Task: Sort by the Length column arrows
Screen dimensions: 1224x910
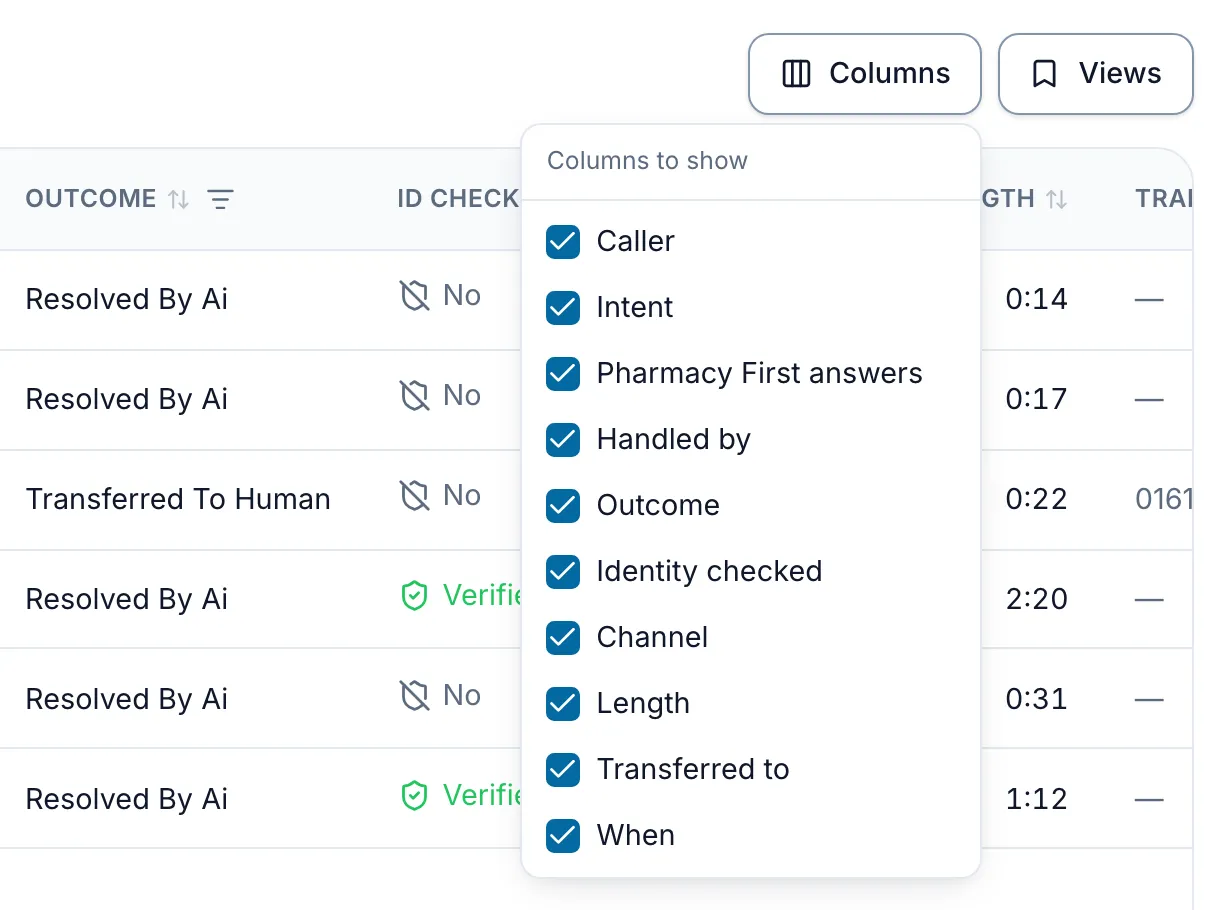Action: pos(1056,199)
